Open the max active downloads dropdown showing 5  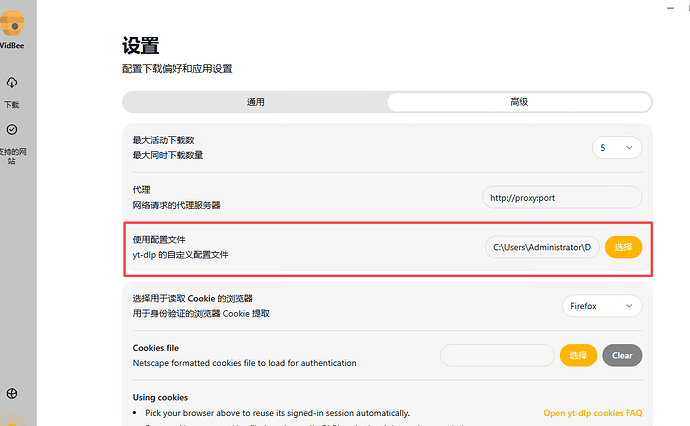[x=617, y=148]
